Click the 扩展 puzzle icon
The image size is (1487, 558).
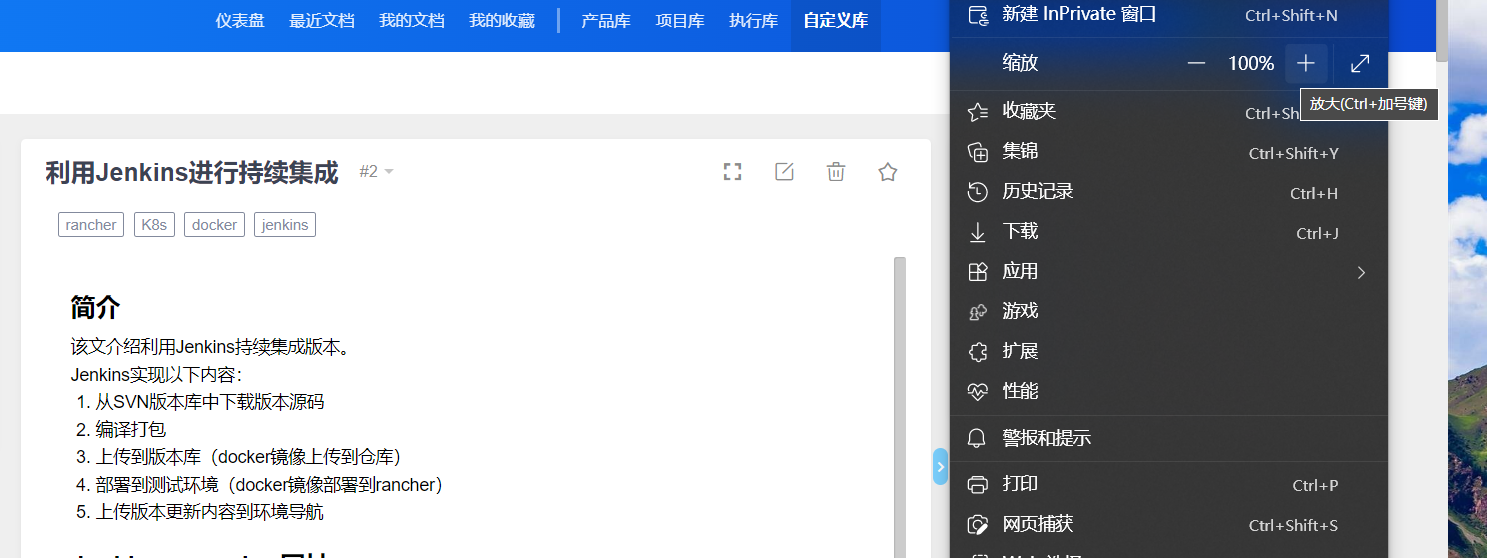pos(978,352)
